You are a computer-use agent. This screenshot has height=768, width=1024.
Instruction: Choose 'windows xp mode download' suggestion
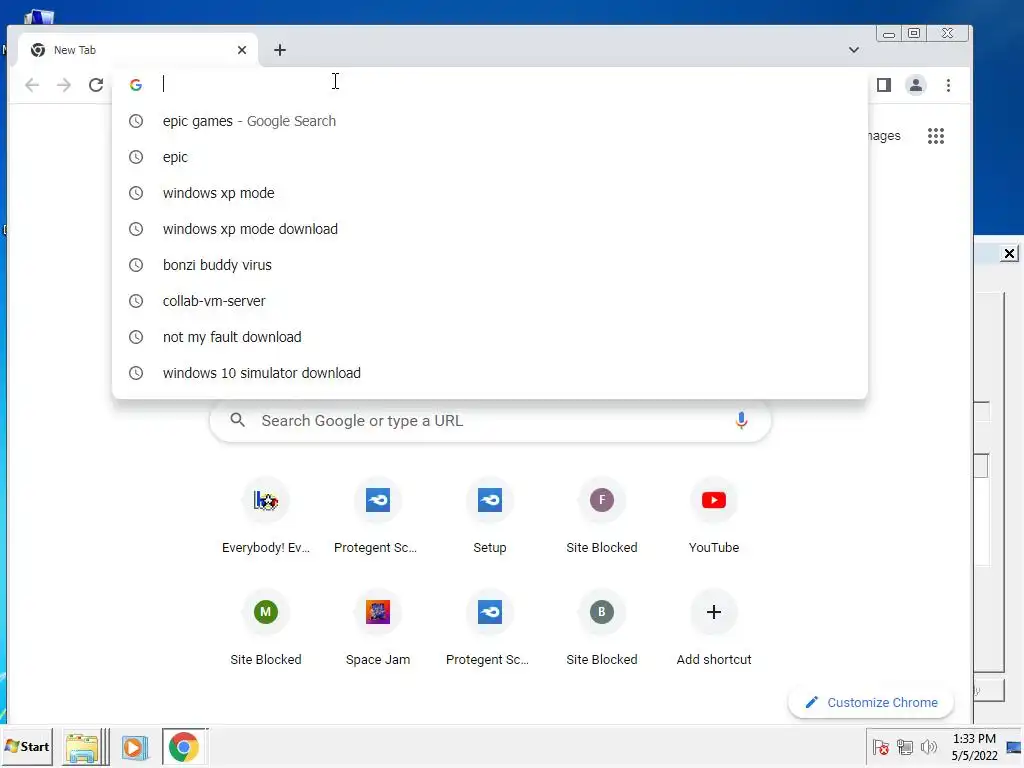point(490,229)
